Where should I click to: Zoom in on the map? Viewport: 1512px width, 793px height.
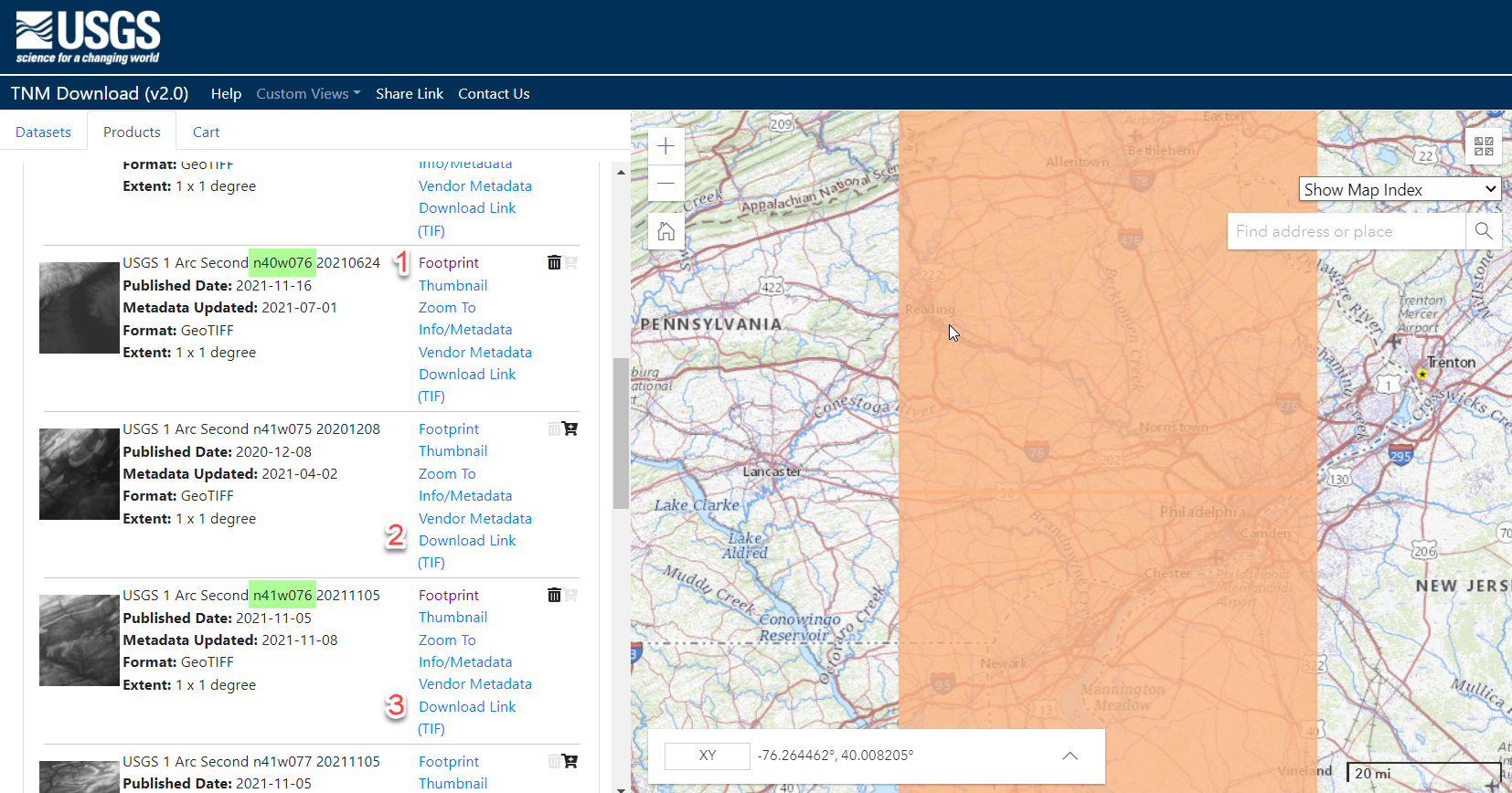point(665,146)
